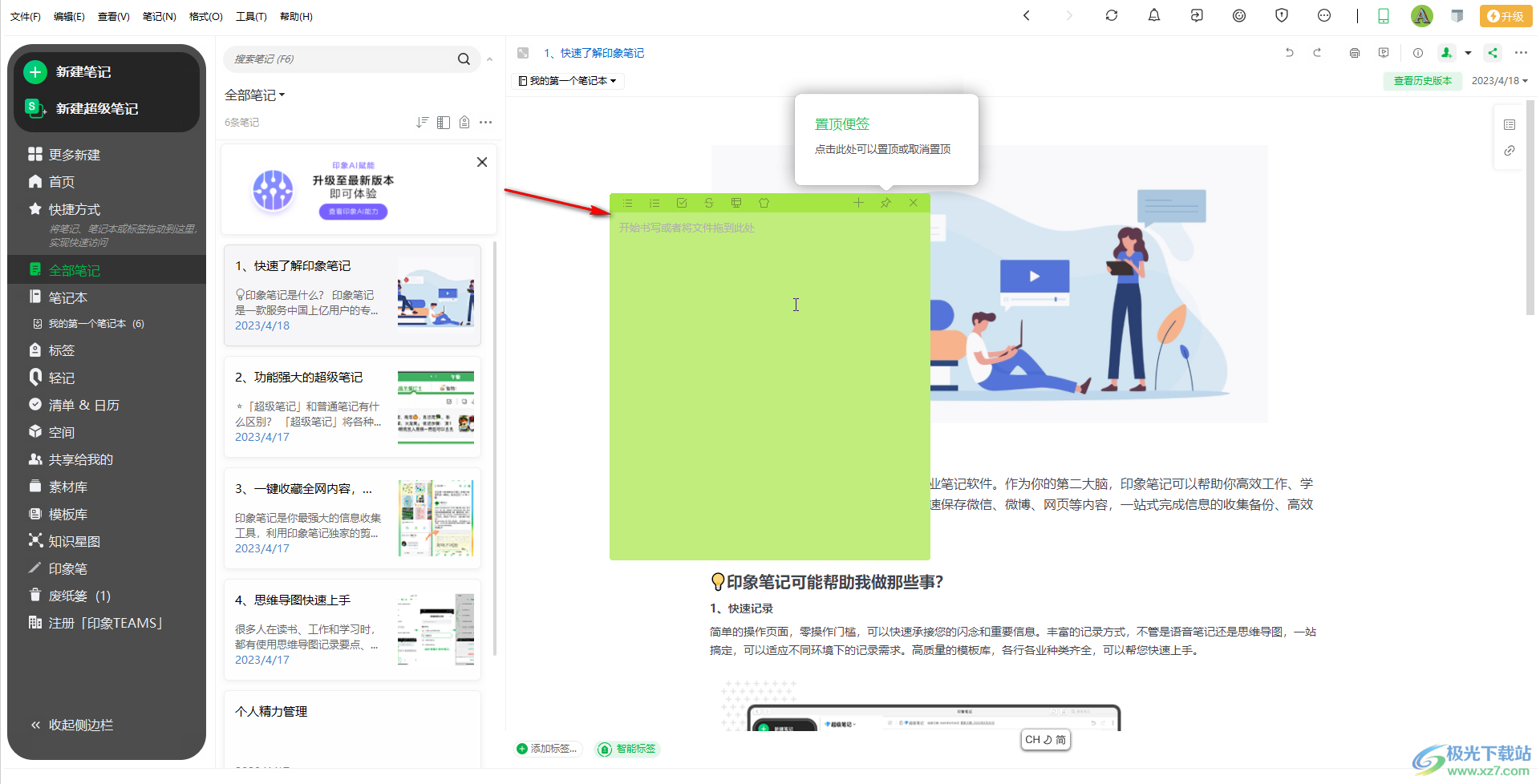
Task: Click the sync icon in top bar
Action: pos(1112,15)
